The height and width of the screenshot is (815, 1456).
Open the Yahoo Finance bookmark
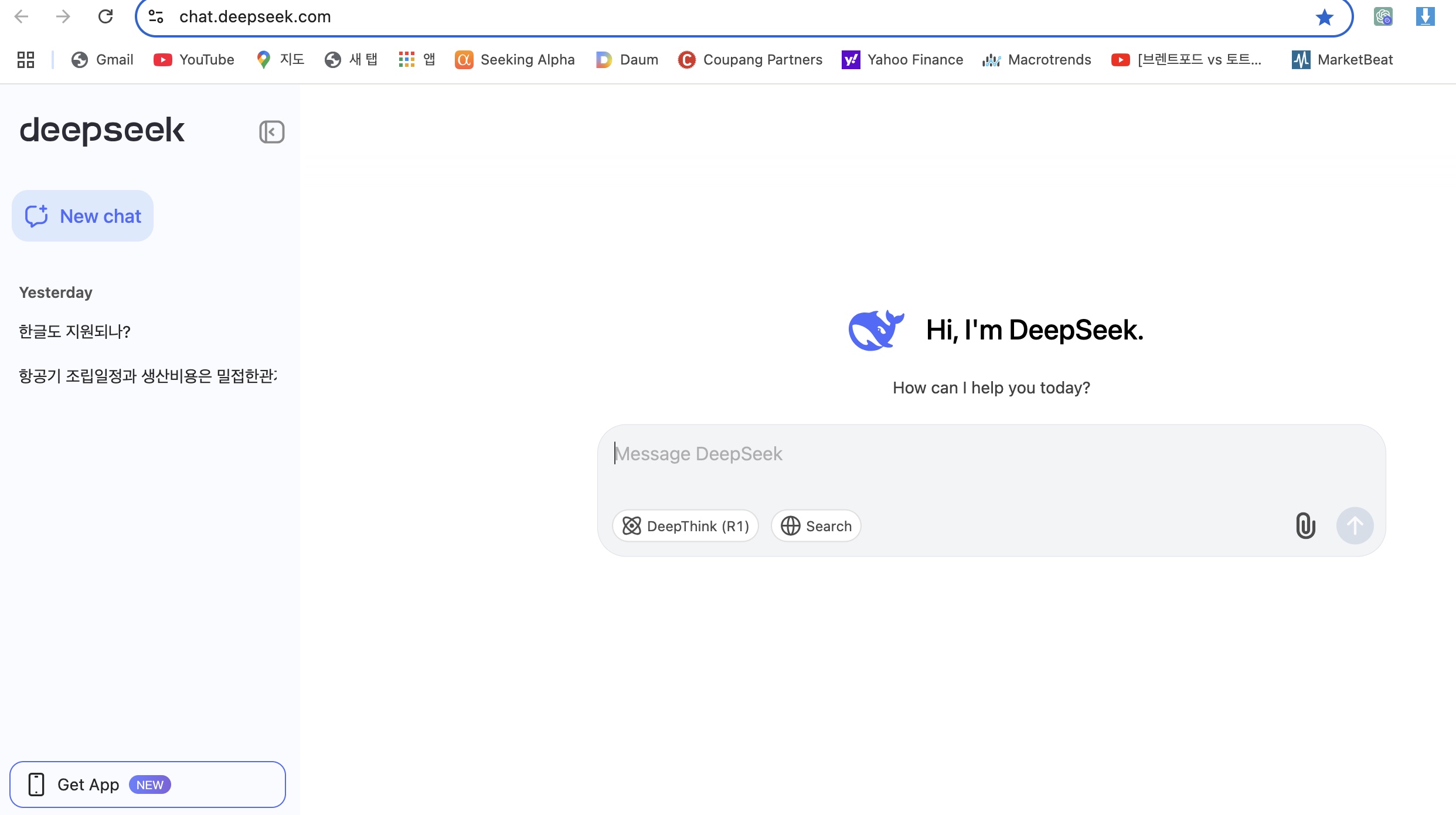point(903,59)
